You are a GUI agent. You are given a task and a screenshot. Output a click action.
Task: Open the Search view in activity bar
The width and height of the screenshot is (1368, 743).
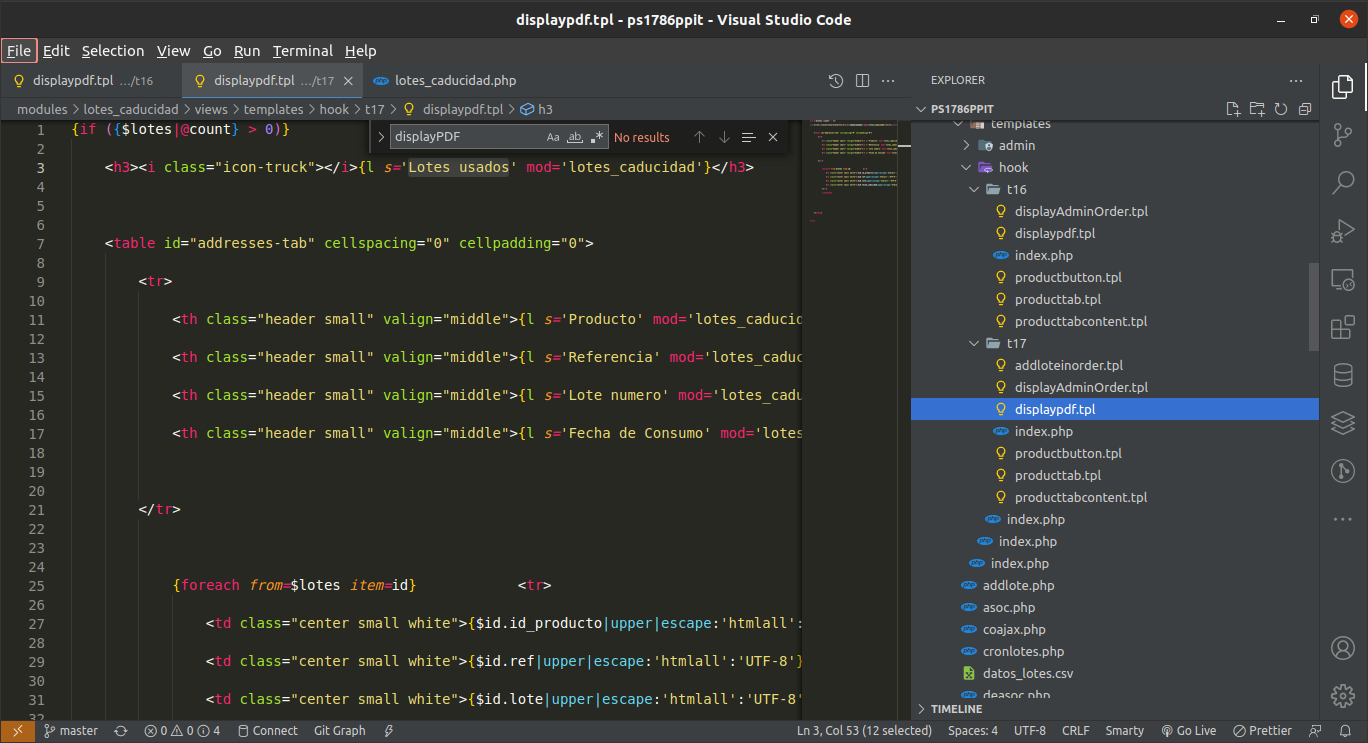(1342, 183)
